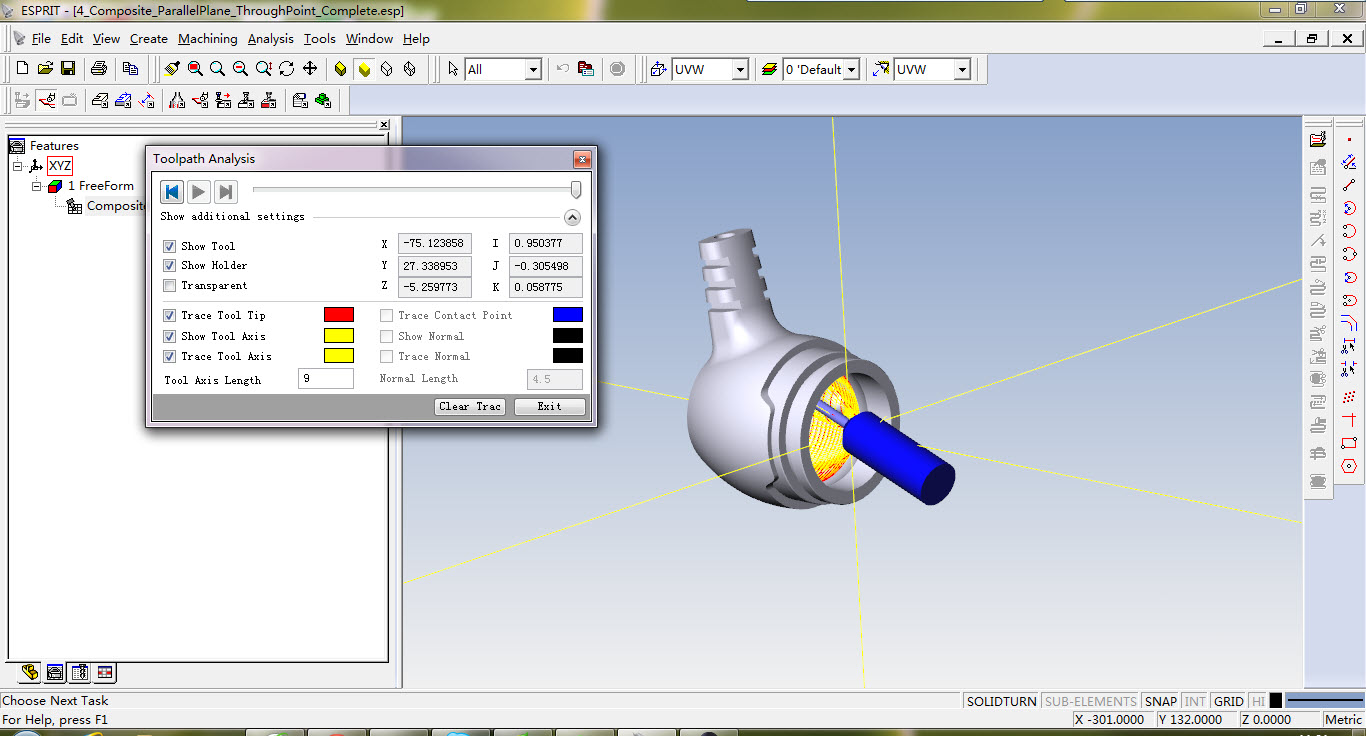Toggle the Show Tool Axis checkbox
This screenshot has height=736, width=1366.
[169, 336]
